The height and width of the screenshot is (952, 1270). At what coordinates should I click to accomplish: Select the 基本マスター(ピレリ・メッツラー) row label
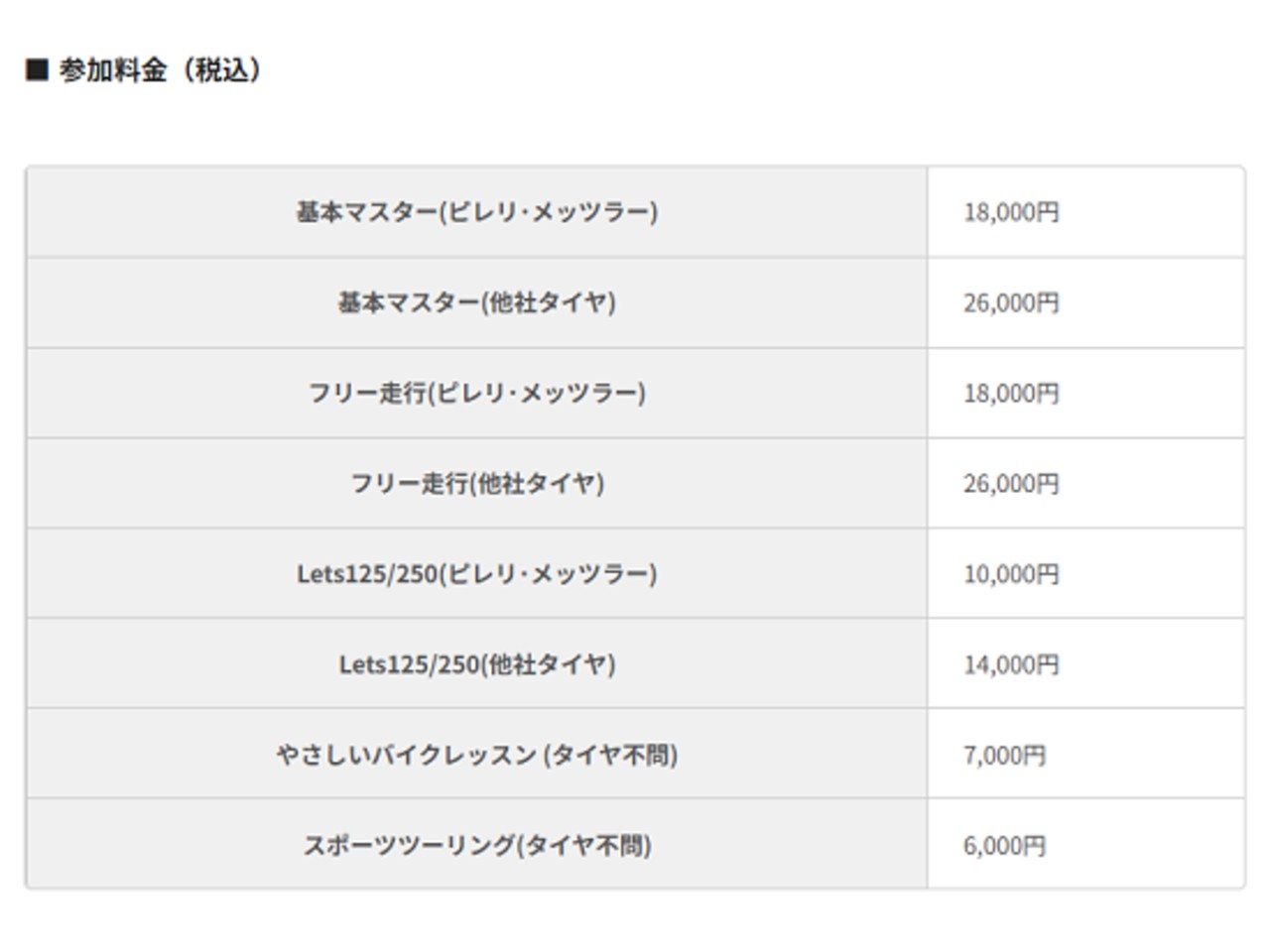pyautogui.click(x=476, y=212)
